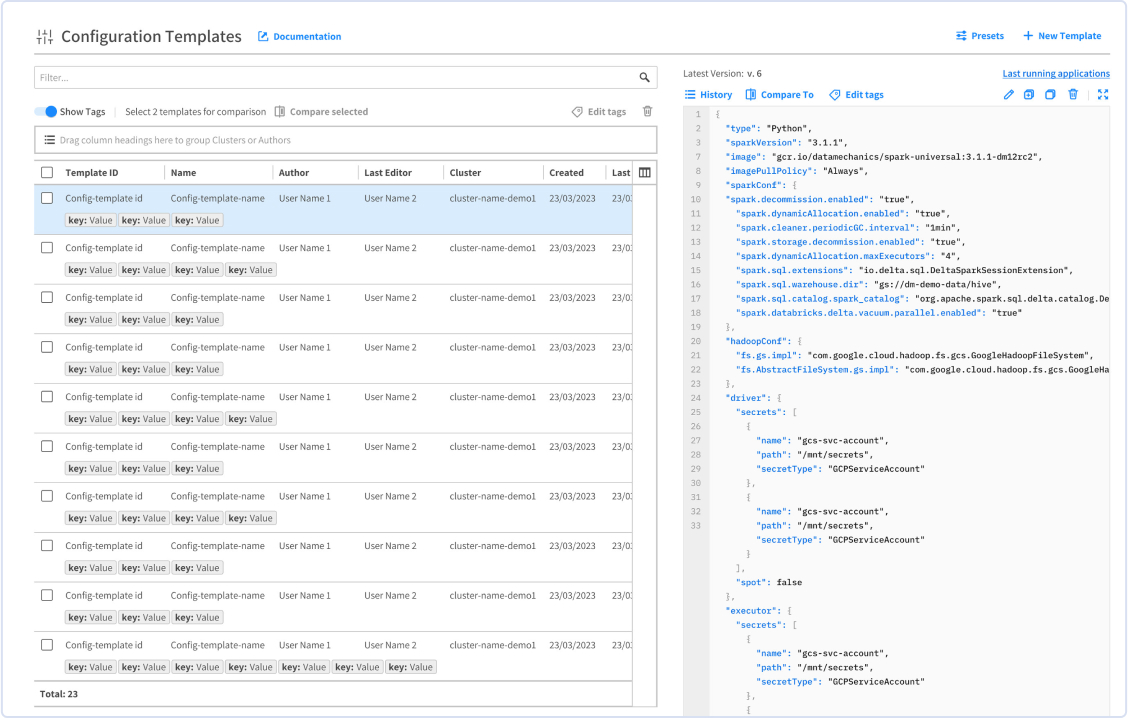
Task: Sort by the Last Editor column header
Action: click(x=388, y=173)
